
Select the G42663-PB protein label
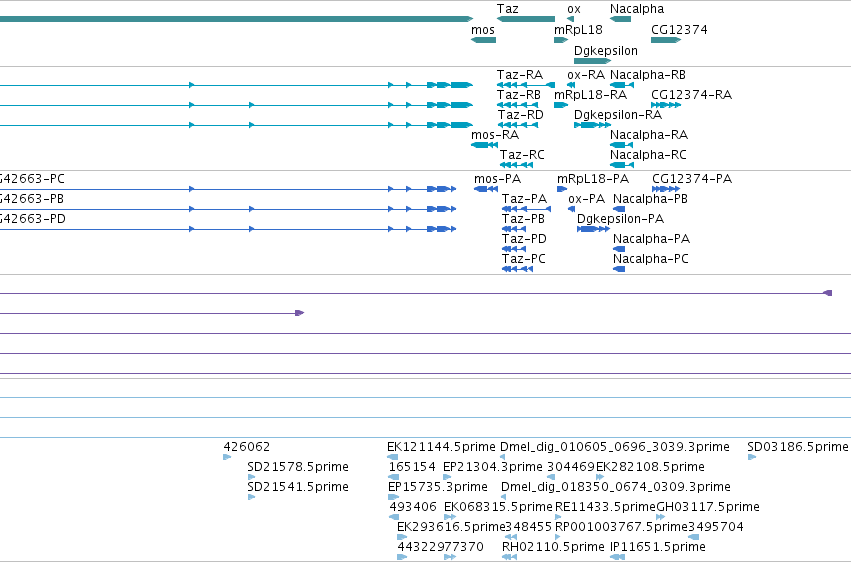[32, 199]
